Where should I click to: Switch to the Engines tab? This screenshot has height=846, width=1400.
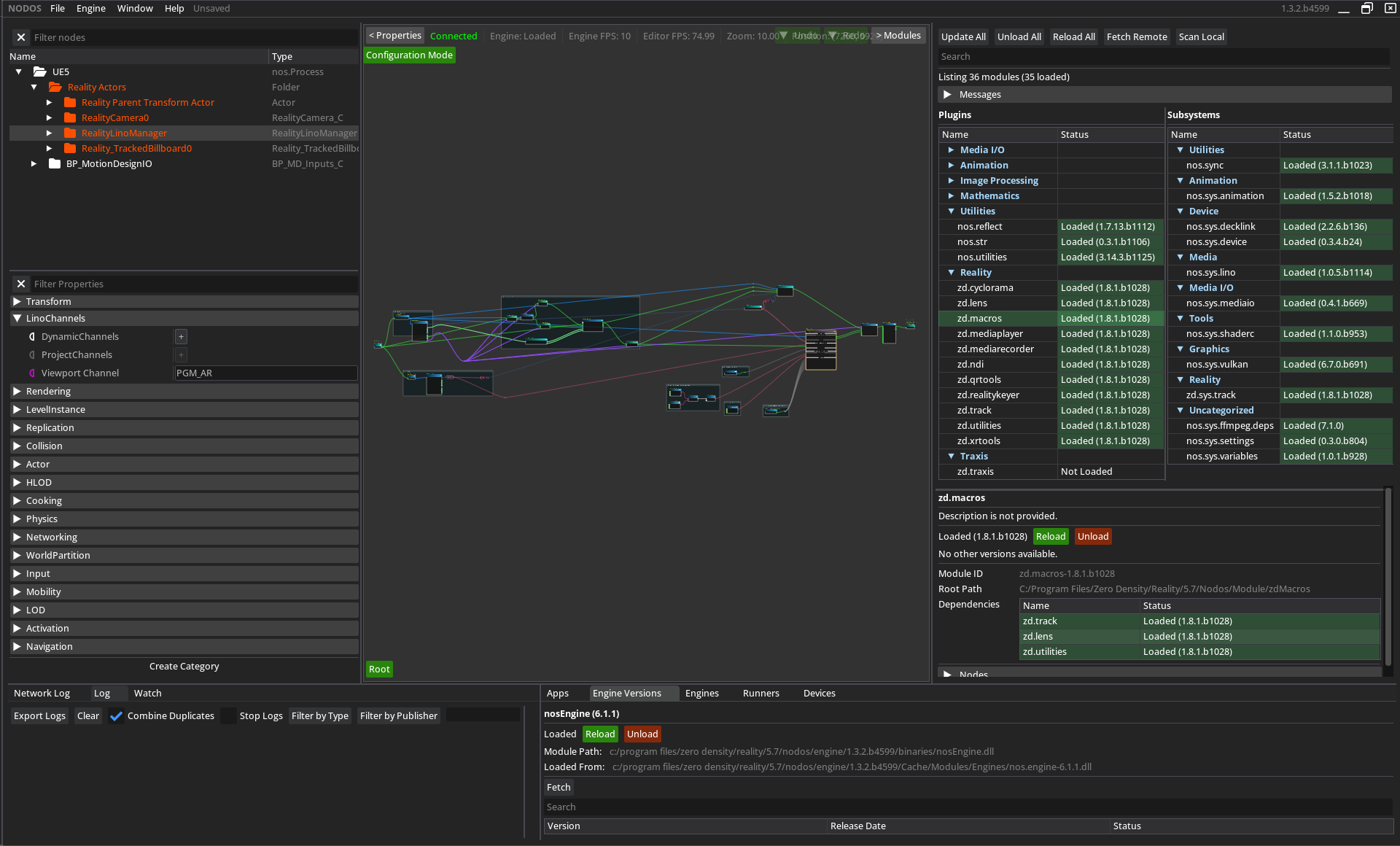tap(701, 693)
